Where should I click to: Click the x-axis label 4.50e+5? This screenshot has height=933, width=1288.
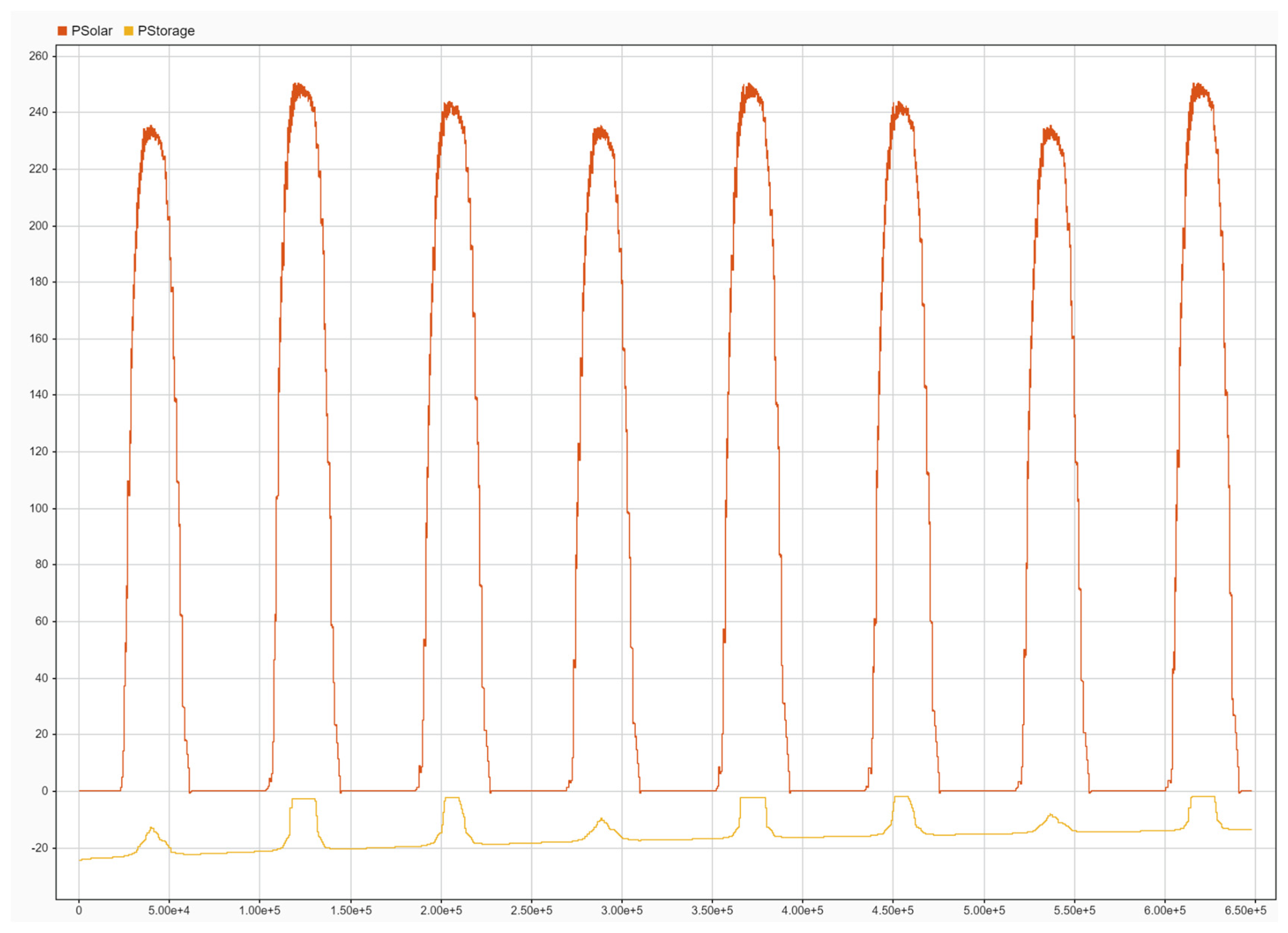(893, 910)
